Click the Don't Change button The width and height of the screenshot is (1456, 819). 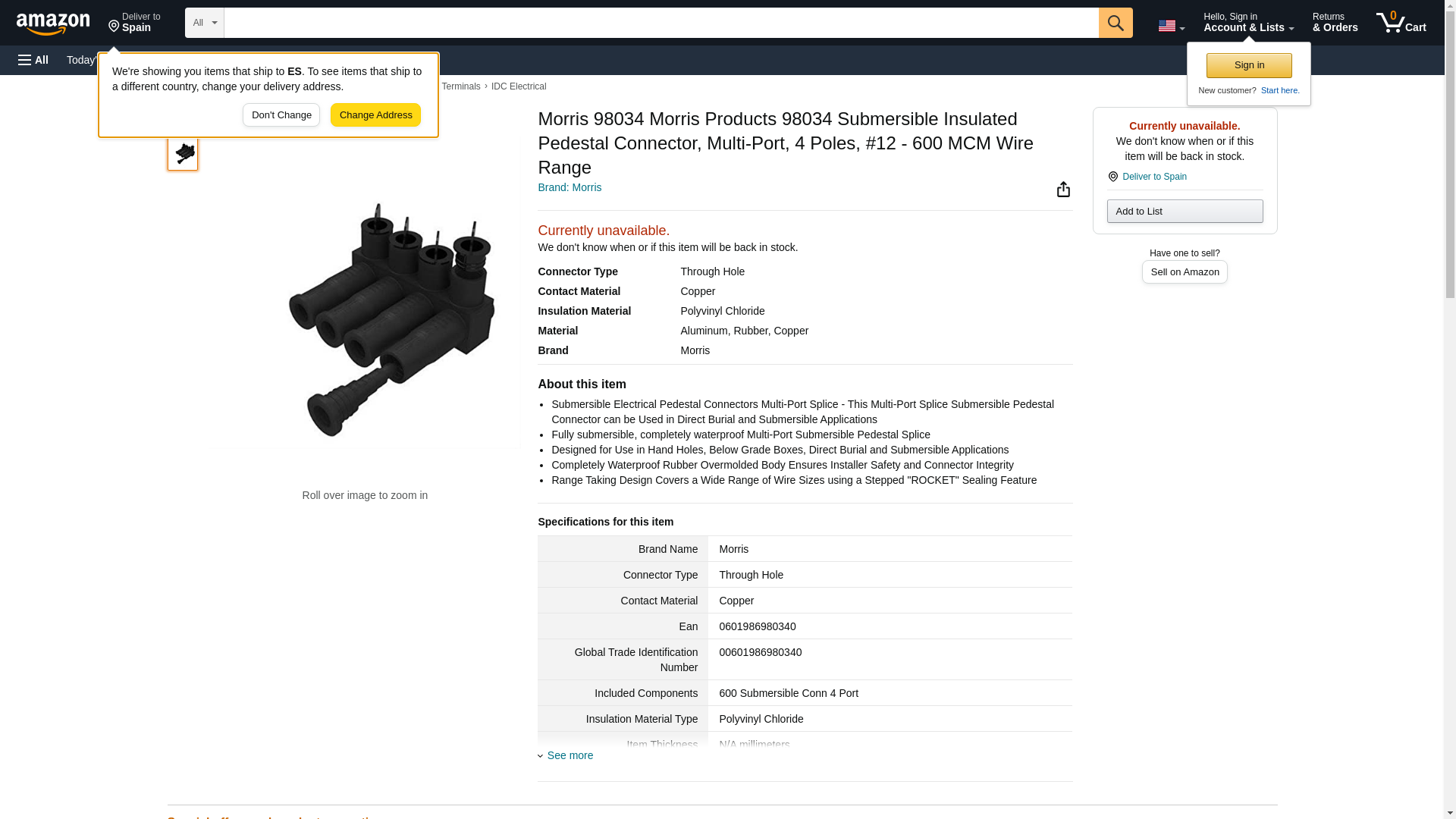coord(281,115)
